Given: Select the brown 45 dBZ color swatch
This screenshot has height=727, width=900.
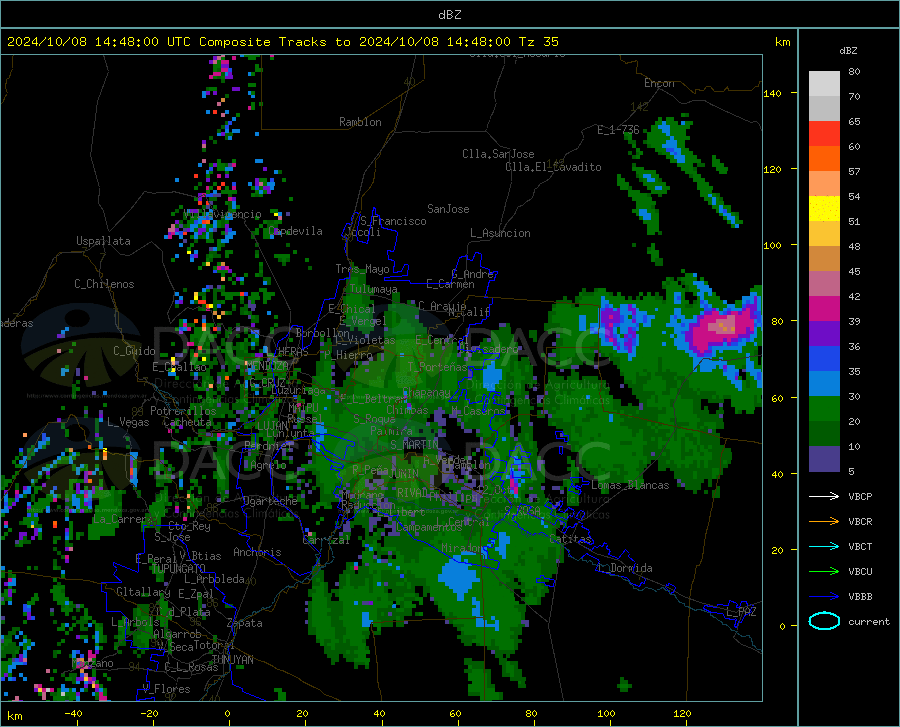Looking at the screenshot, I should [x=824, y=259].
